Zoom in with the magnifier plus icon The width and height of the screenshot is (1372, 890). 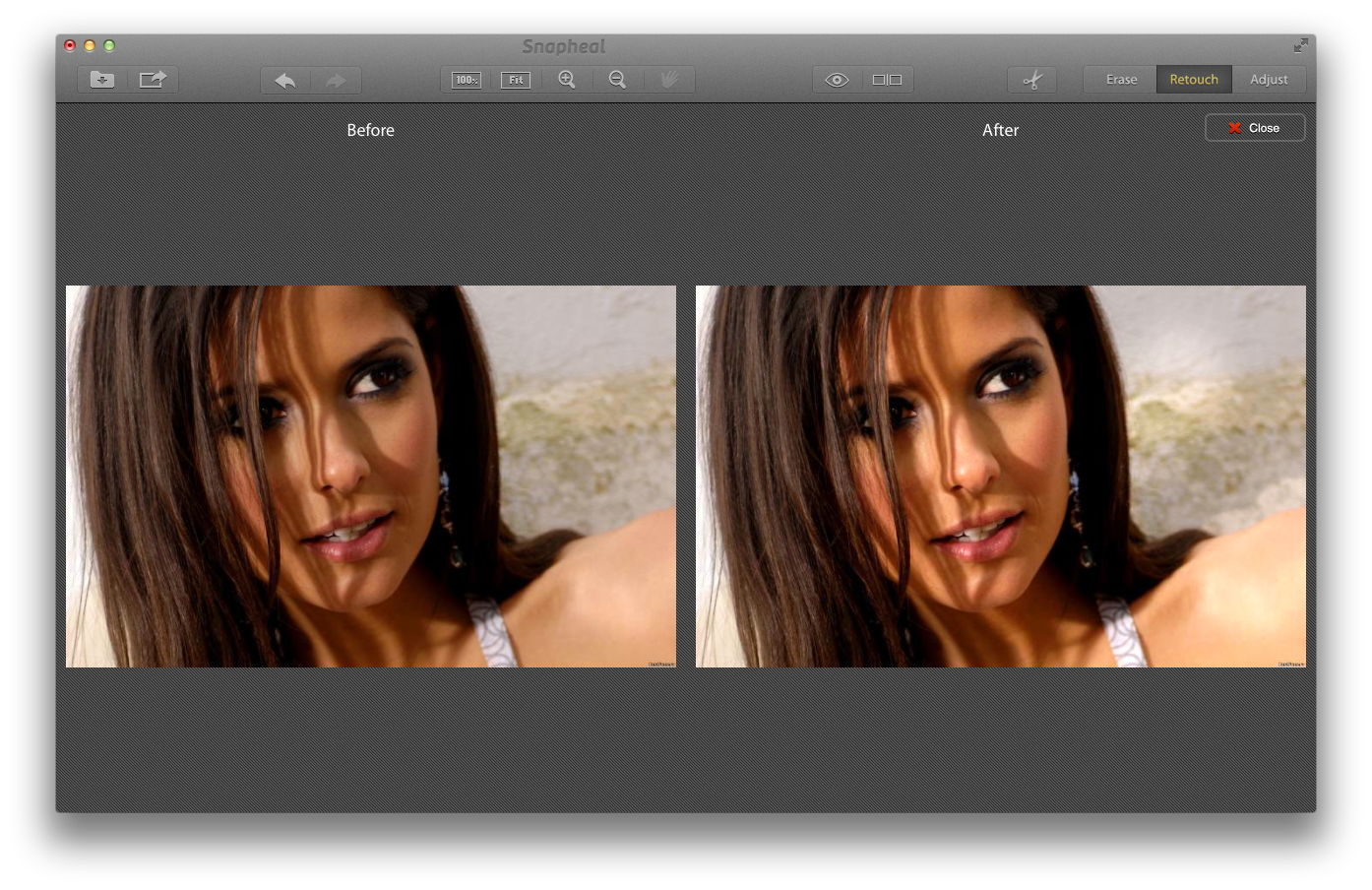tap(567, 80)
